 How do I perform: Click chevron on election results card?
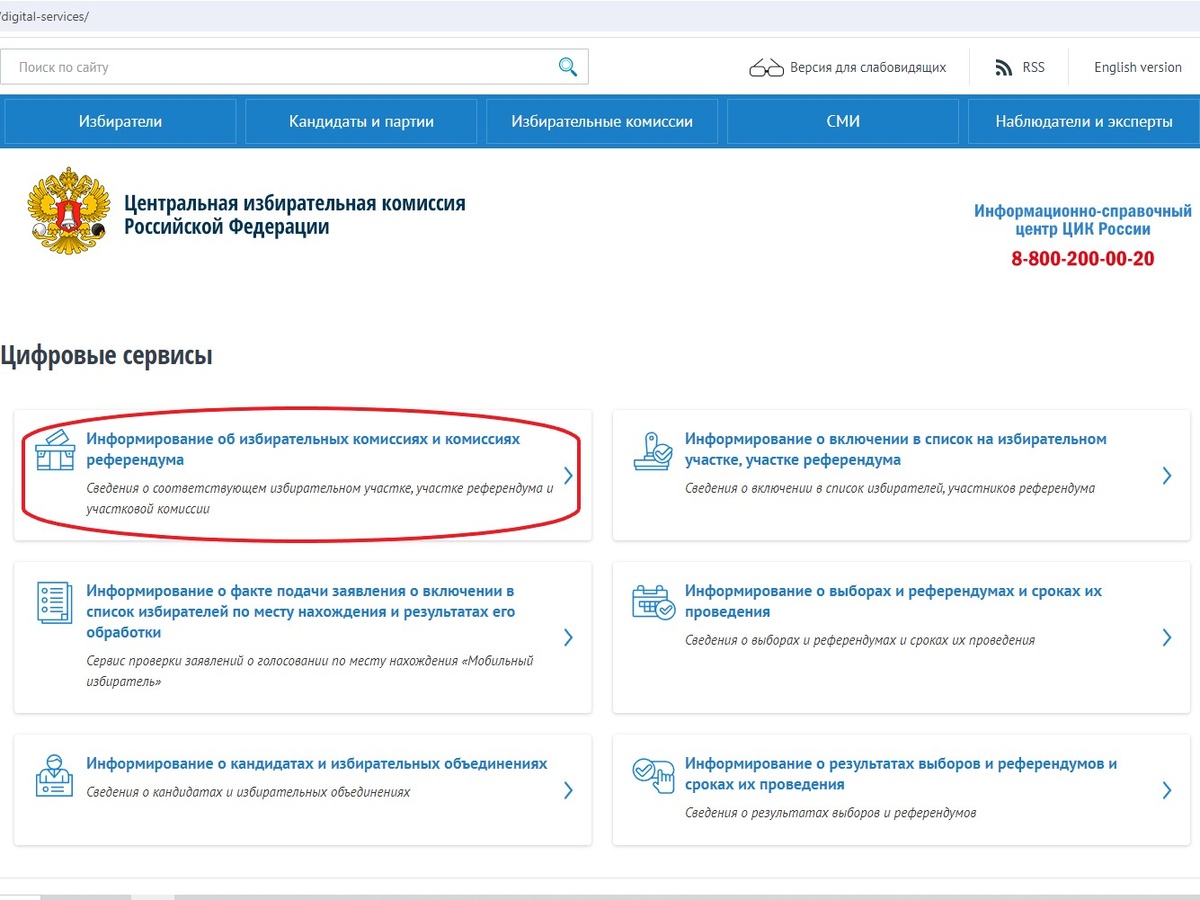tap(1166, 790)
